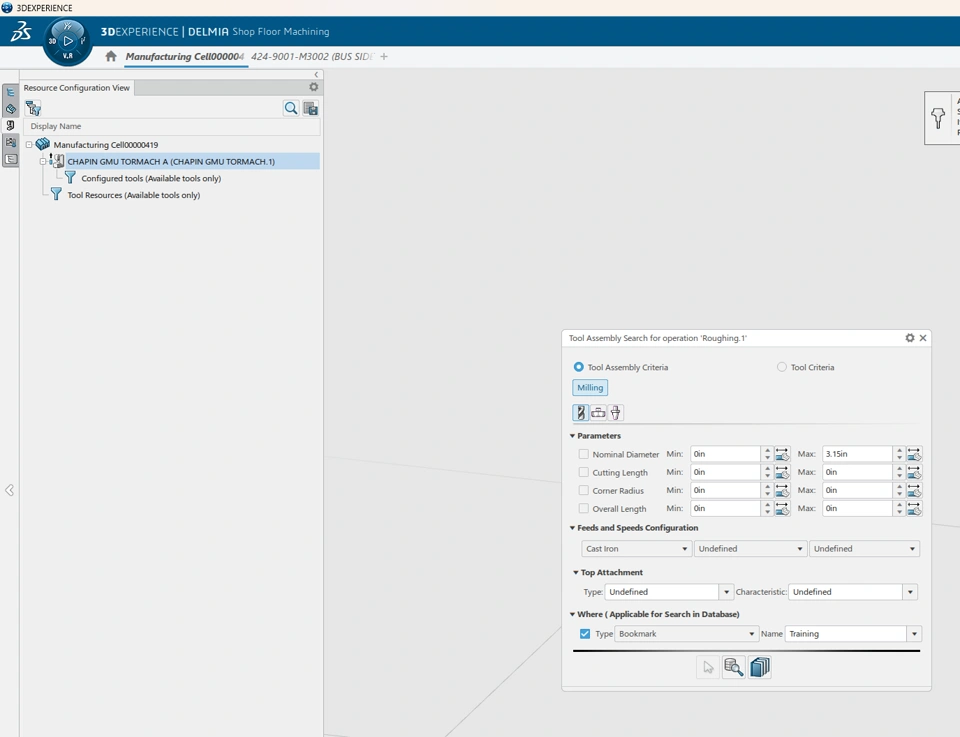Screen dimensions: 960x737
Task: Enable the Overall Length checkbox
Action: click(583, 508)
